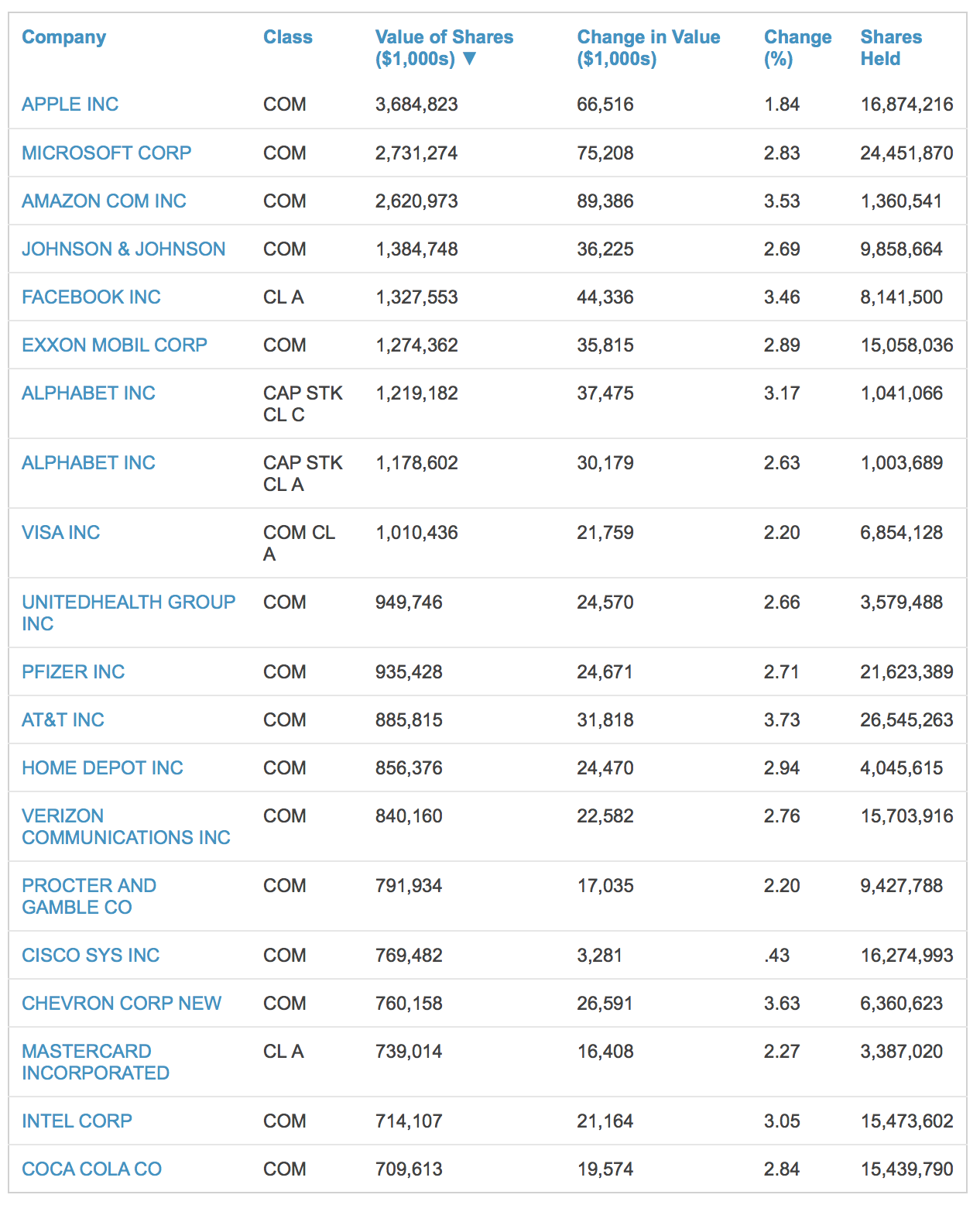Select Microsoft share value 2,731,274

point(416,153)
